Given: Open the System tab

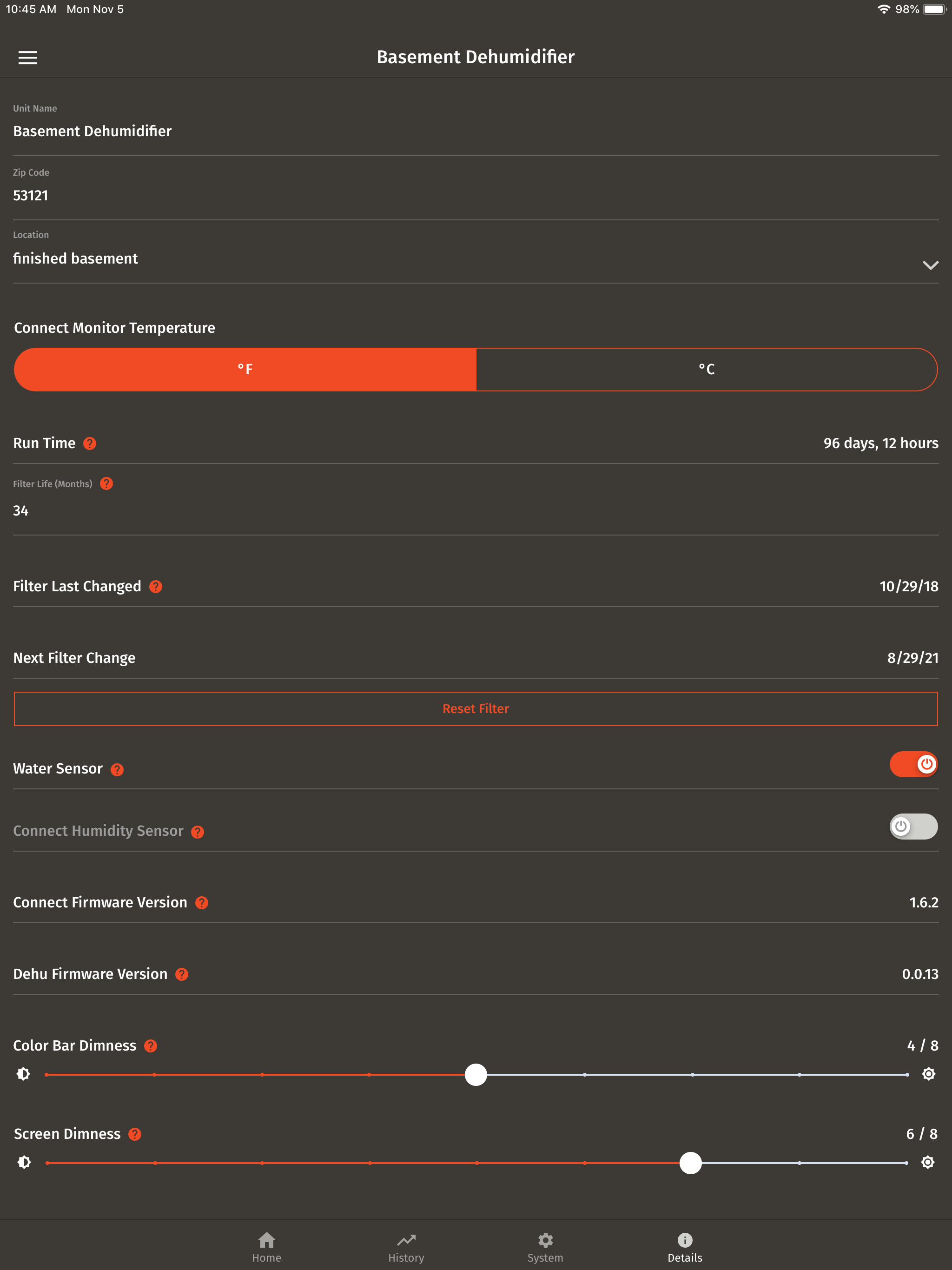Looking at the screenshot, I should click(x=545, y=1247).
